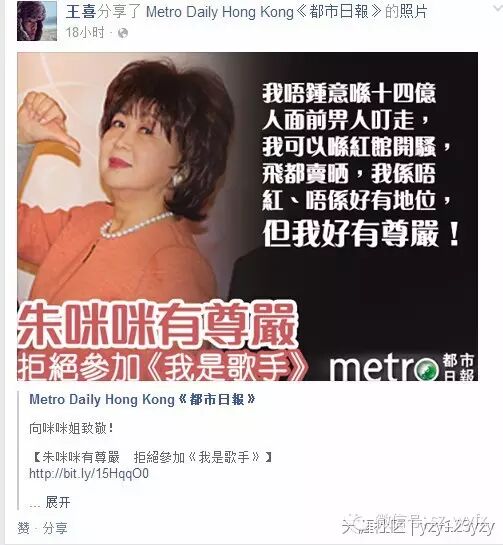Image resolution: width=503 pixels, height=545 pixels.
Task: Click the 朱咪咪有尊嚴 headline in photo
Action: click(x=157, y=324)
